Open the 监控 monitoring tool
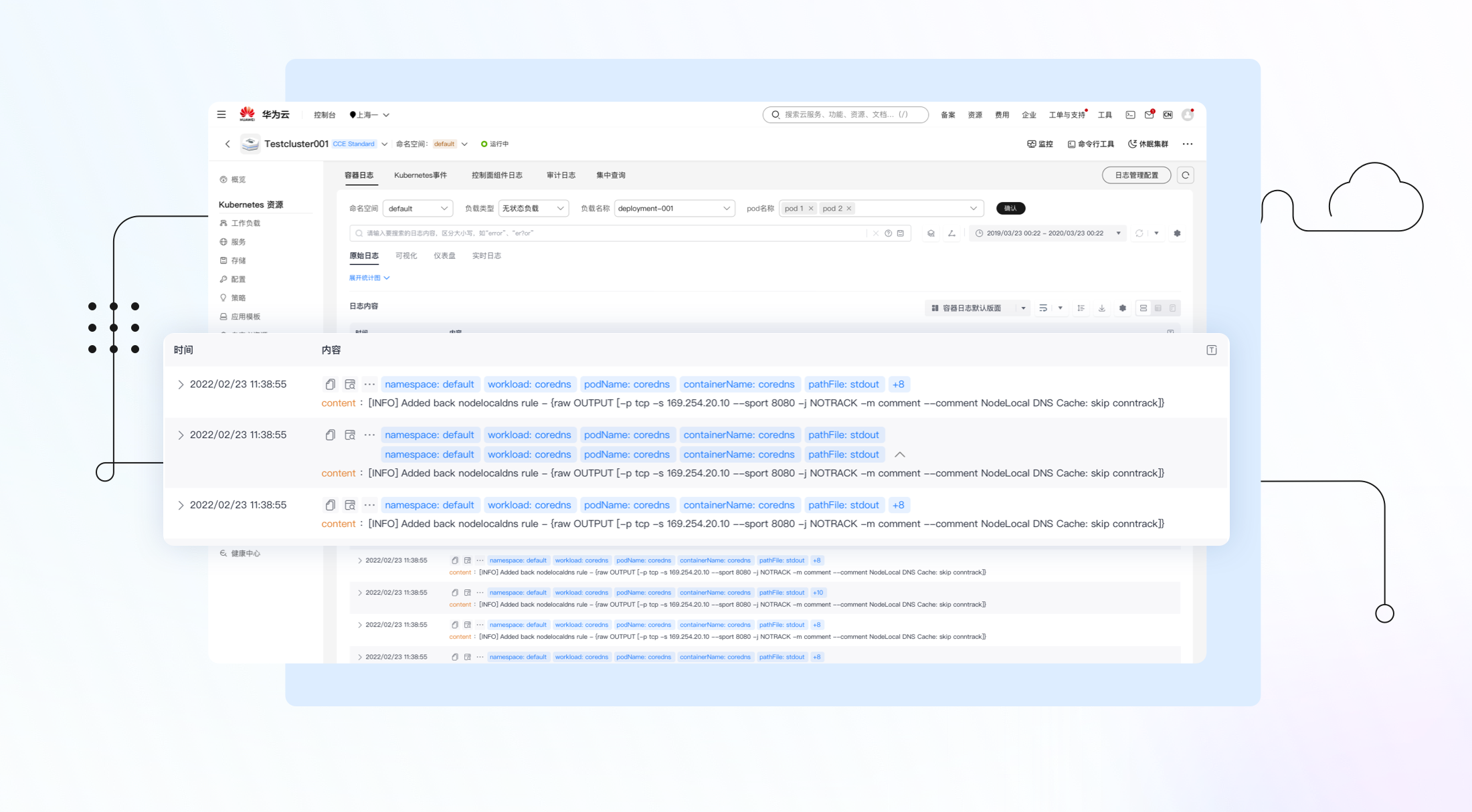Viewport: 1472px width, 812px height. click(1040, 144)
